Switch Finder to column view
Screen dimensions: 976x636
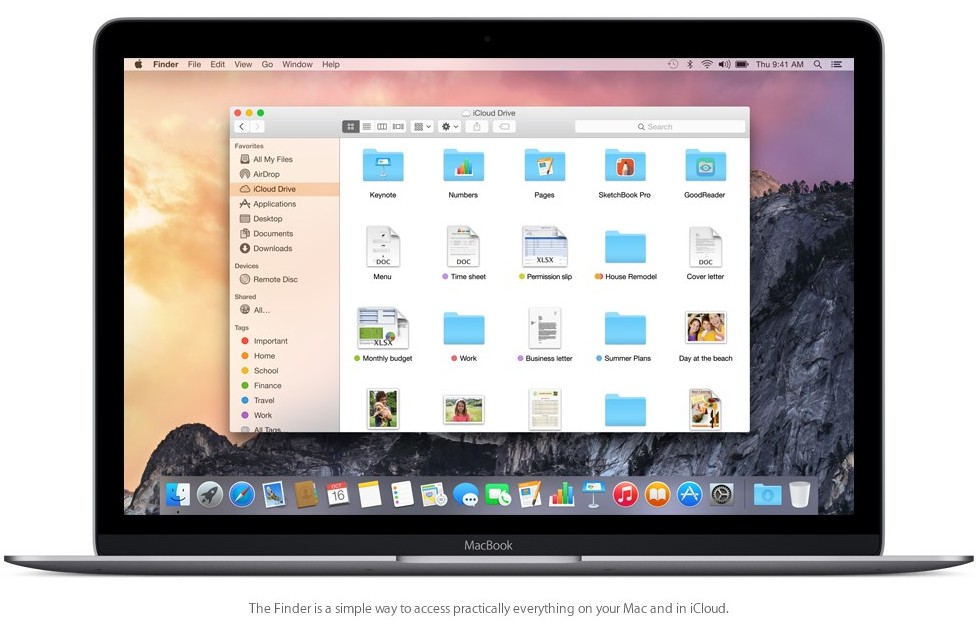(382, 126)
